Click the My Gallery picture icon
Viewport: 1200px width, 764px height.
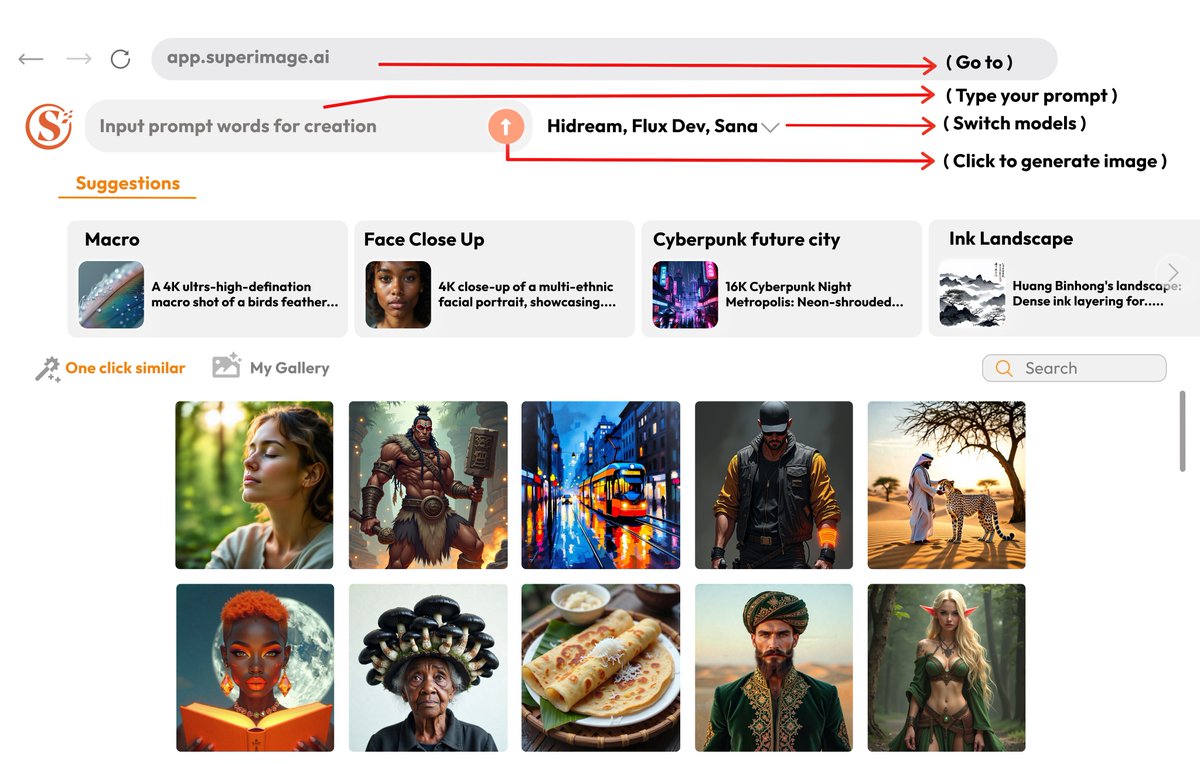[227, 366]
